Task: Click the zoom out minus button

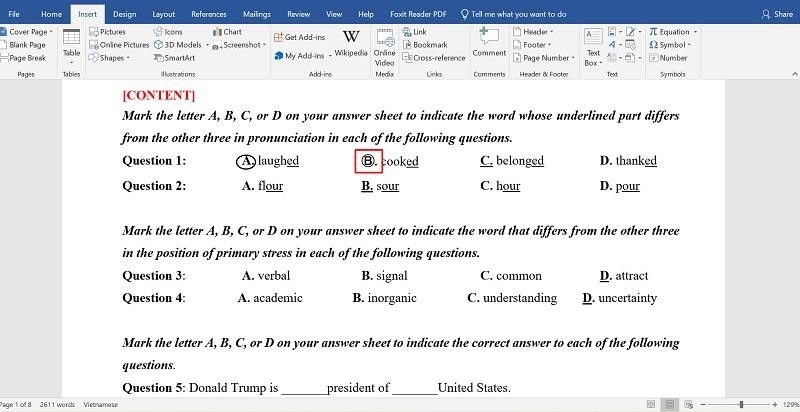Action: click(703, 404)
